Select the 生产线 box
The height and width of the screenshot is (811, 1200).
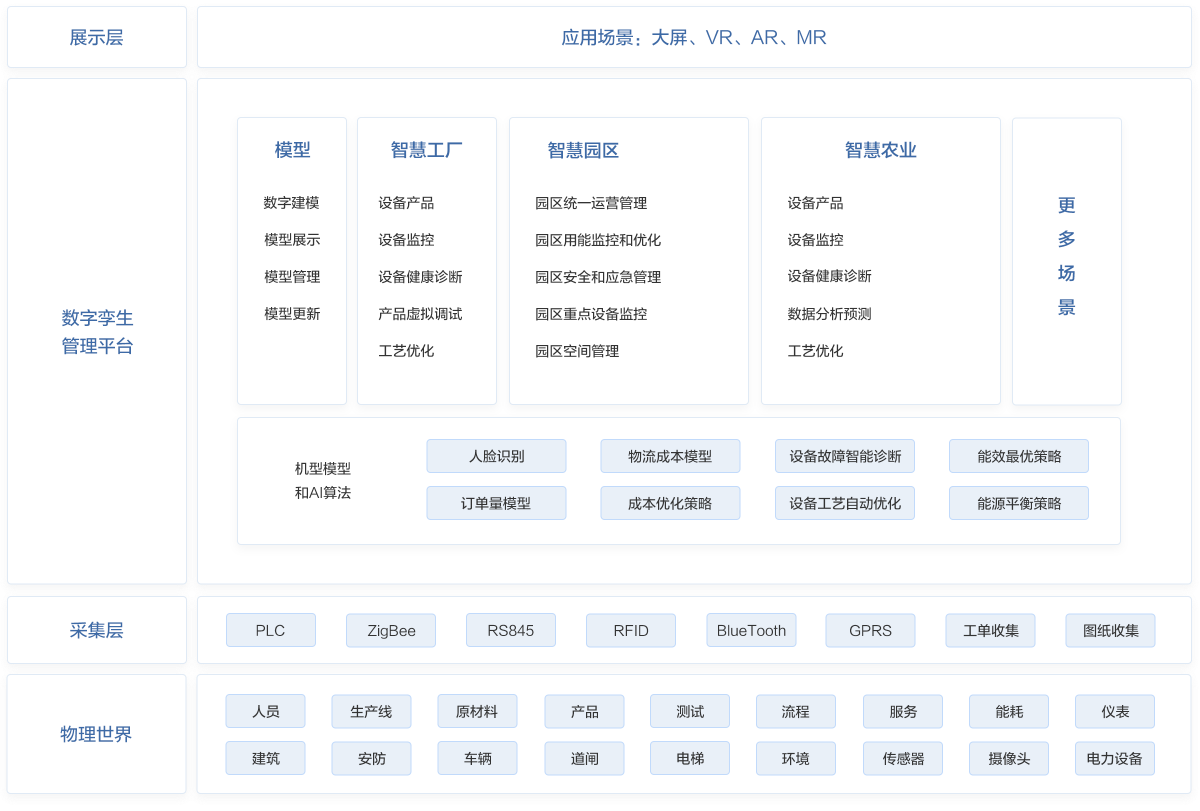(371, 712)
